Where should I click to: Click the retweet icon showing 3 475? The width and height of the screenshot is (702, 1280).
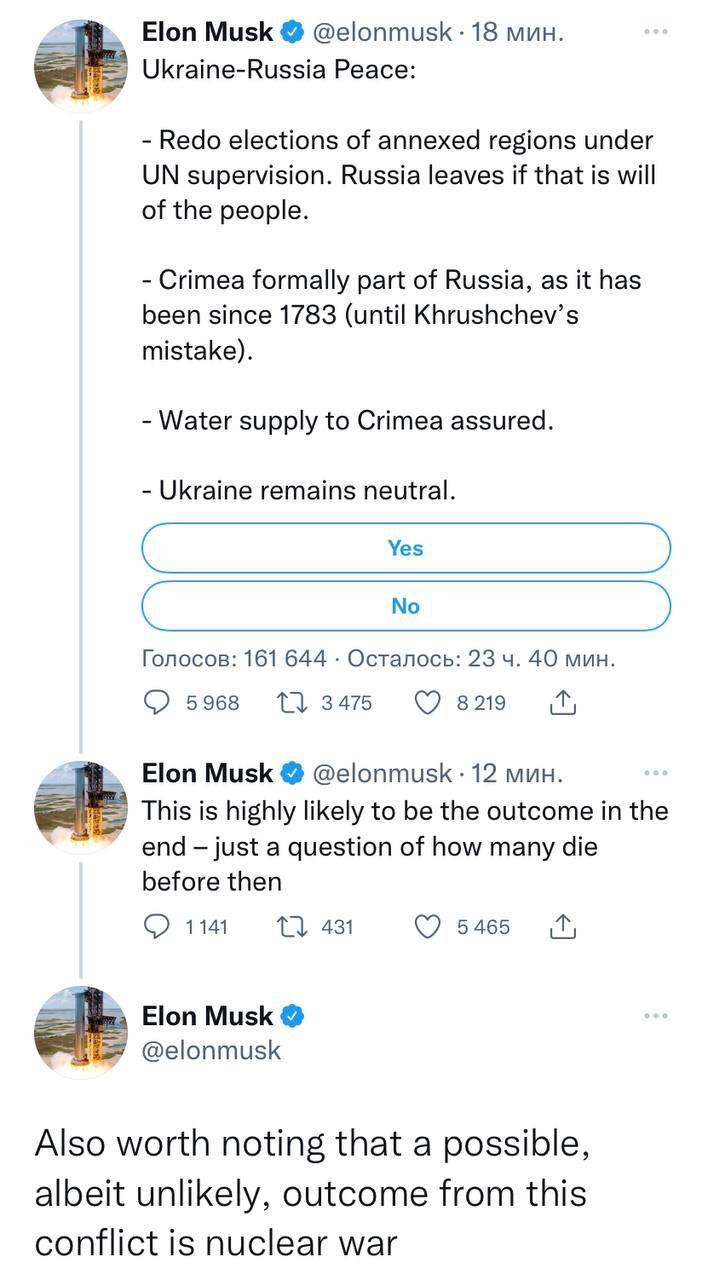pyautogui.click(x=291, y=703)
